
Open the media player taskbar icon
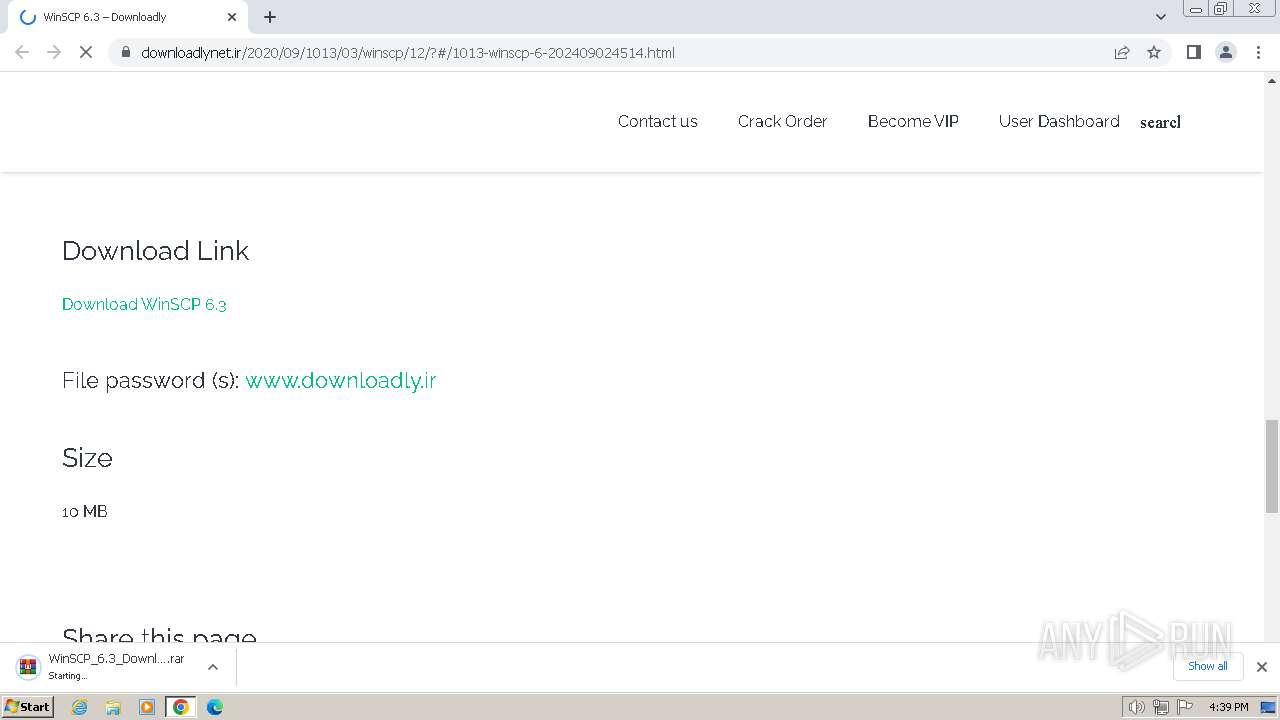[x=147, y=707]
